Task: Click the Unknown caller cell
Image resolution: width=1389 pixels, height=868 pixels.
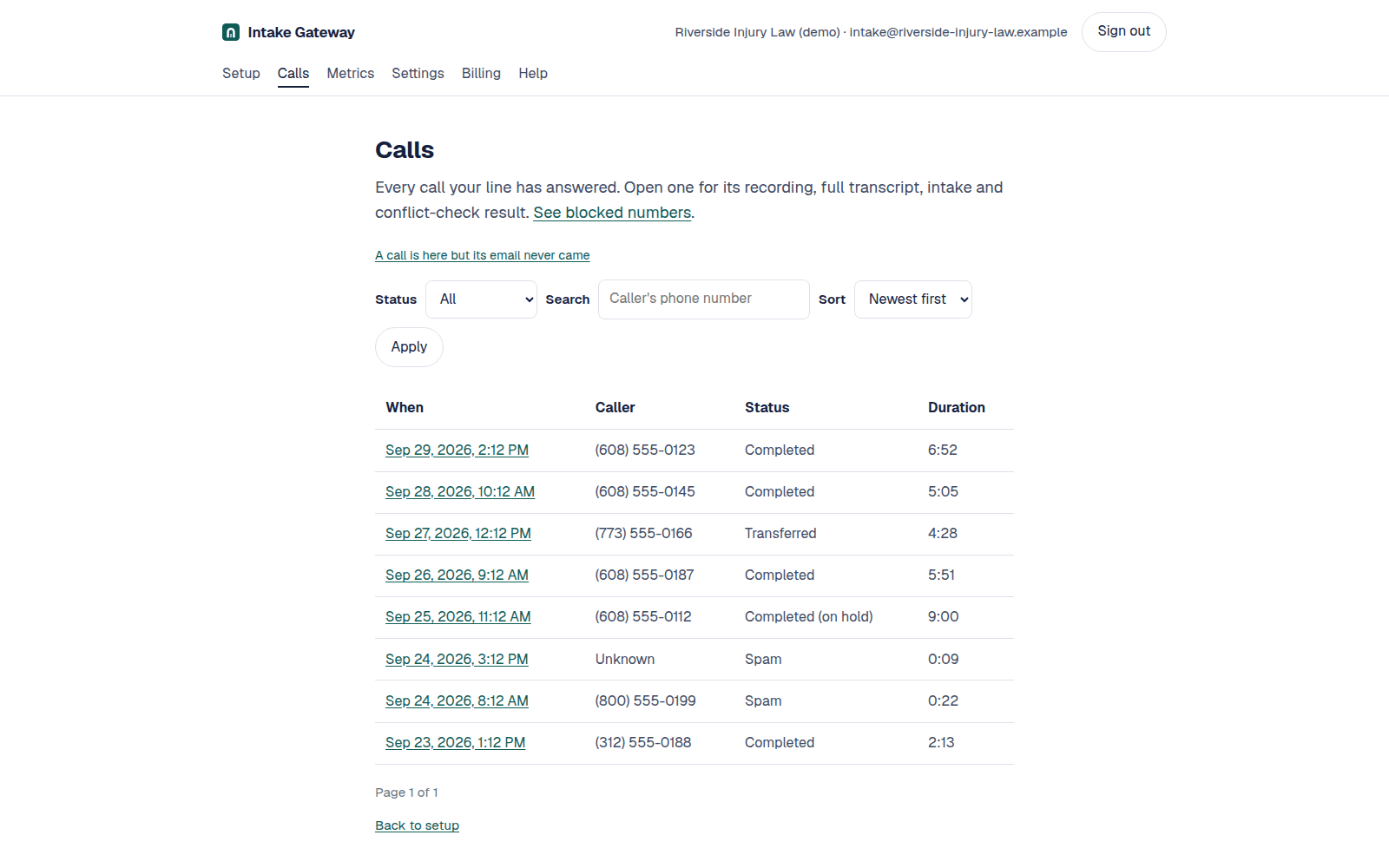Action: 625,660
